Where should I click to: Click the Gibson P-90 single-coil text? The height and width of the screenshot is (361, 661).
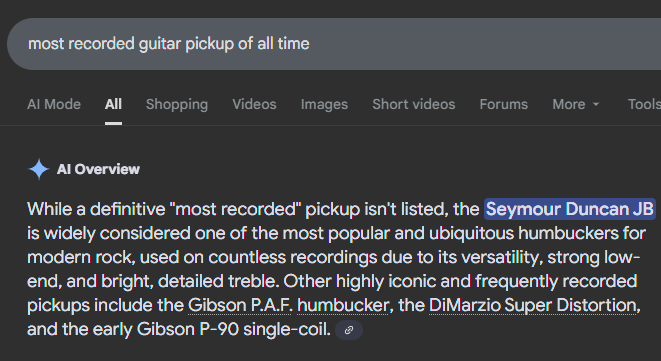coord(233,329)
